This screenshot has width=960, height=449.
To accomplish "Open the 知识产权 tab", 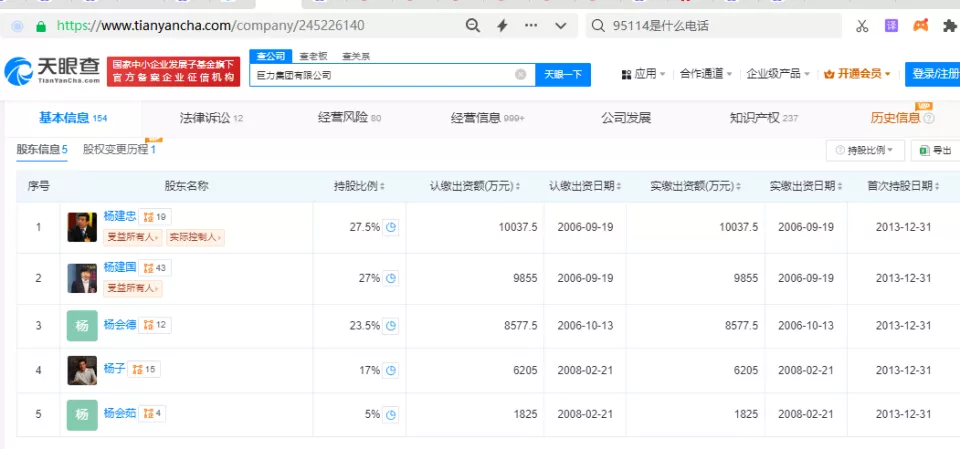I will coord(764,118).
